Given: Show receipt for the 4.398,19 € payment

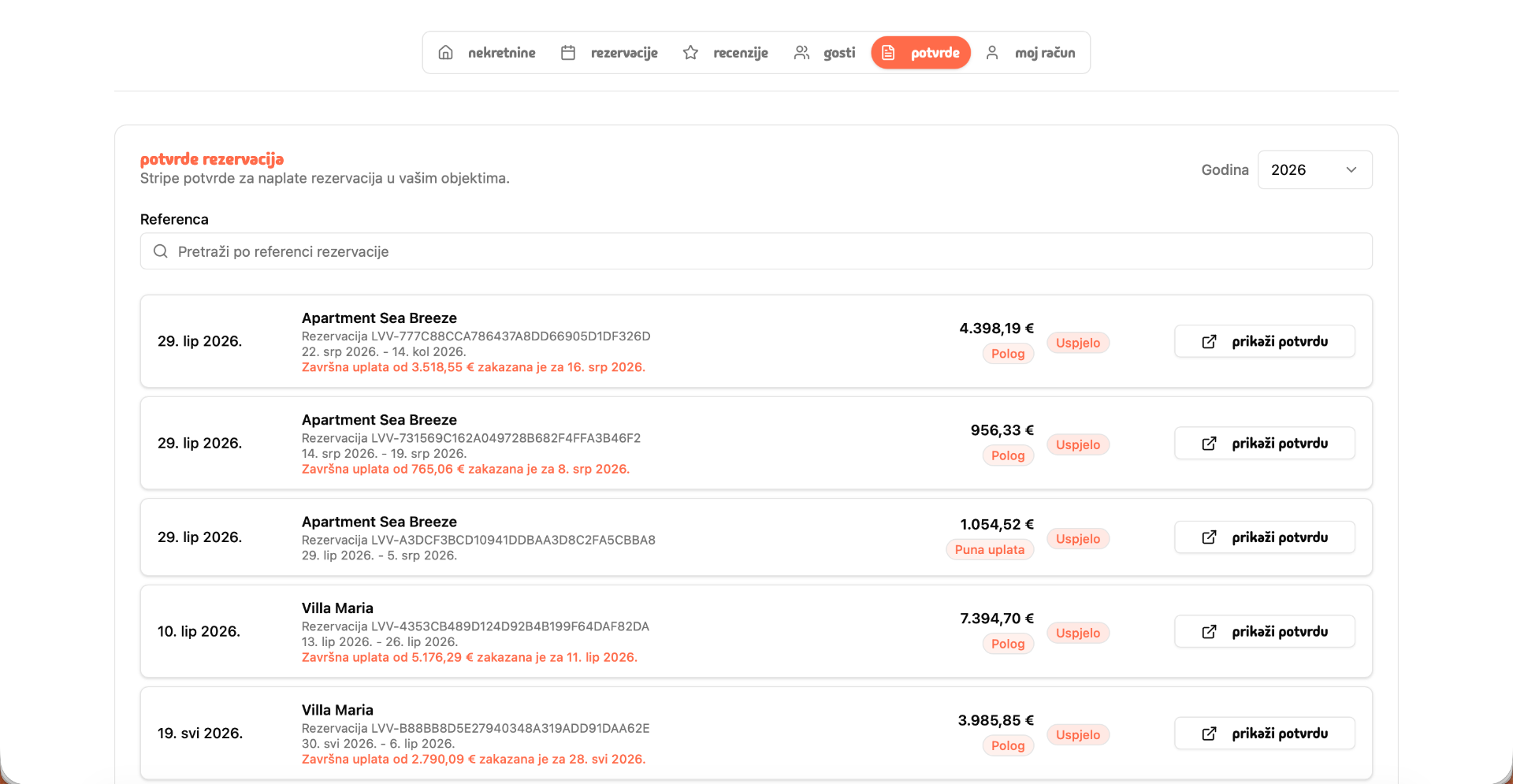Looking at the screenshot, I should (x=1265, y=341).
